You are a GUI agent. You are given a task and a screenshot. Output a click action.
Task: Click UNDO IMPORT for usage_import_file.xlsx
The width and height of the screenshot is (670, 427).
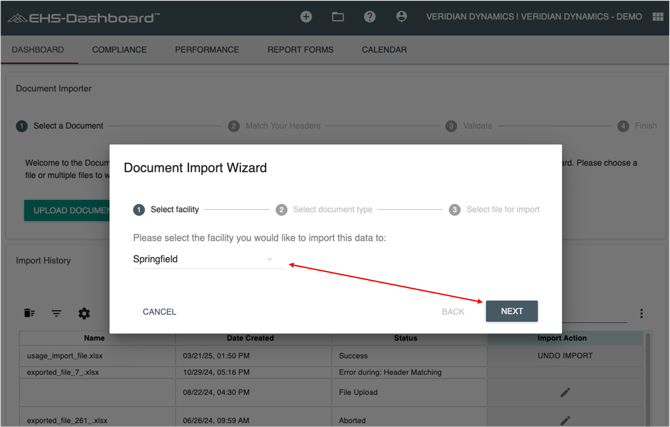pyautogui.click(x=565, y=355)
